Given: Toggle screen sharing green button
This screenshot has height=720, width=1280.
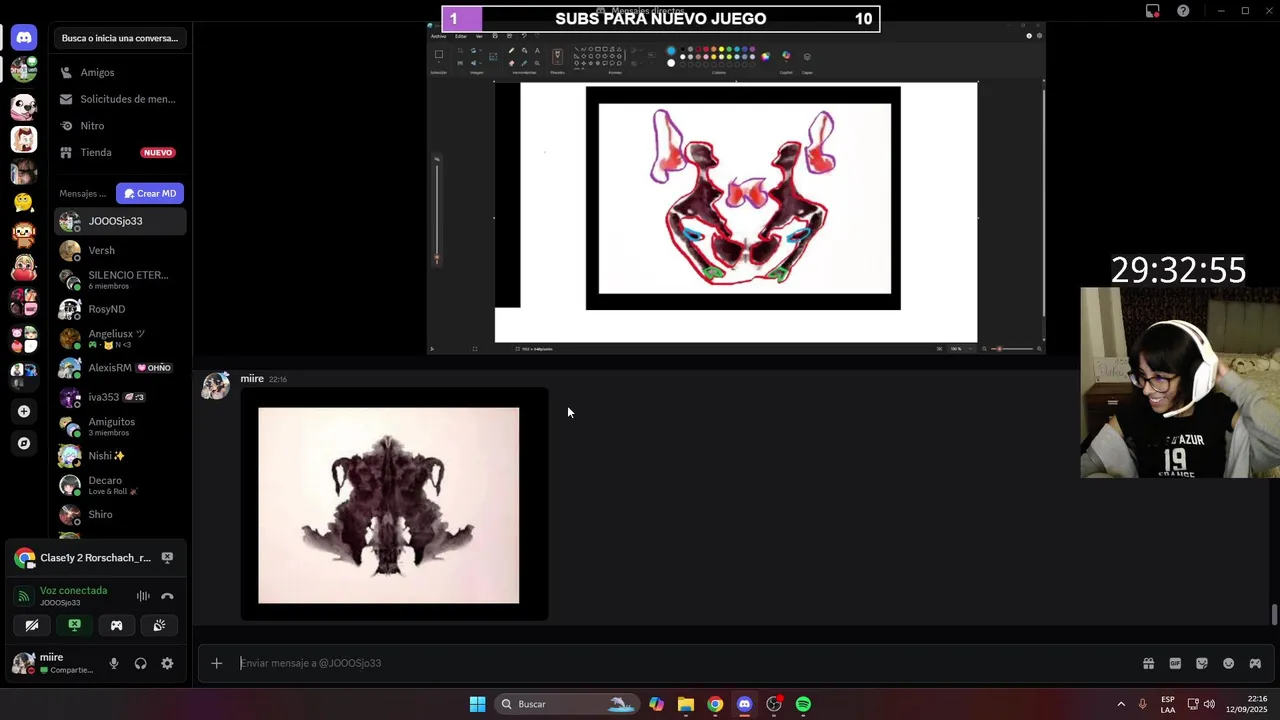Looking at the screenshot, I should pyautogui.click(x=74, y=625).
